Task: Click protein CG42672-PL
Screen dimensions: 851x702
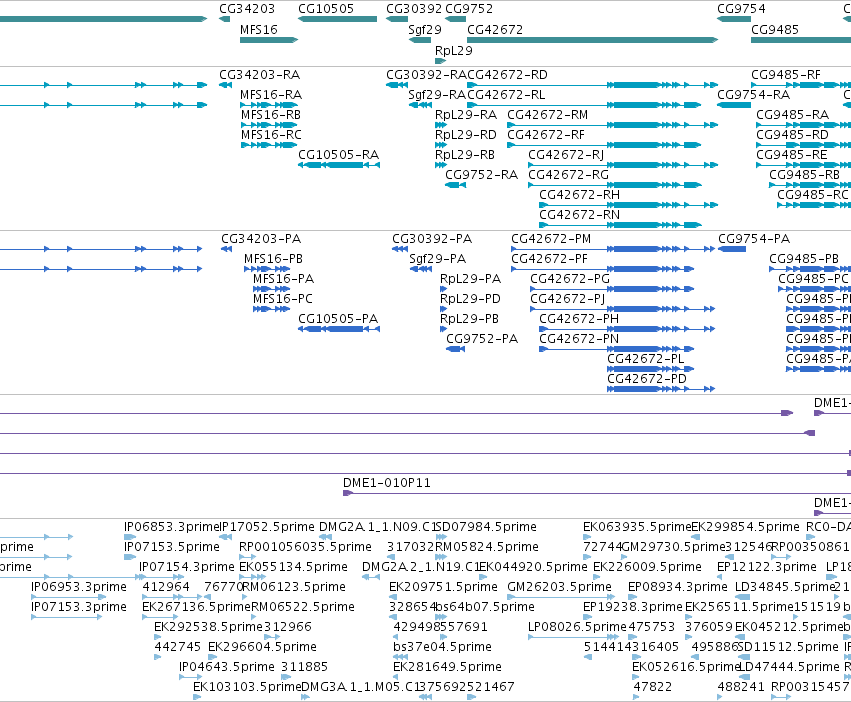Action: [x=645, y=359]
